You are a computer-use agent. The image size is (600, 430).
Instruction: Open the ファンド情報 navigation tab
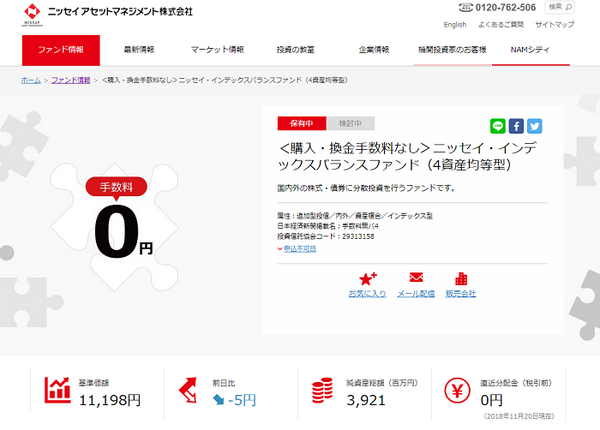61,50
